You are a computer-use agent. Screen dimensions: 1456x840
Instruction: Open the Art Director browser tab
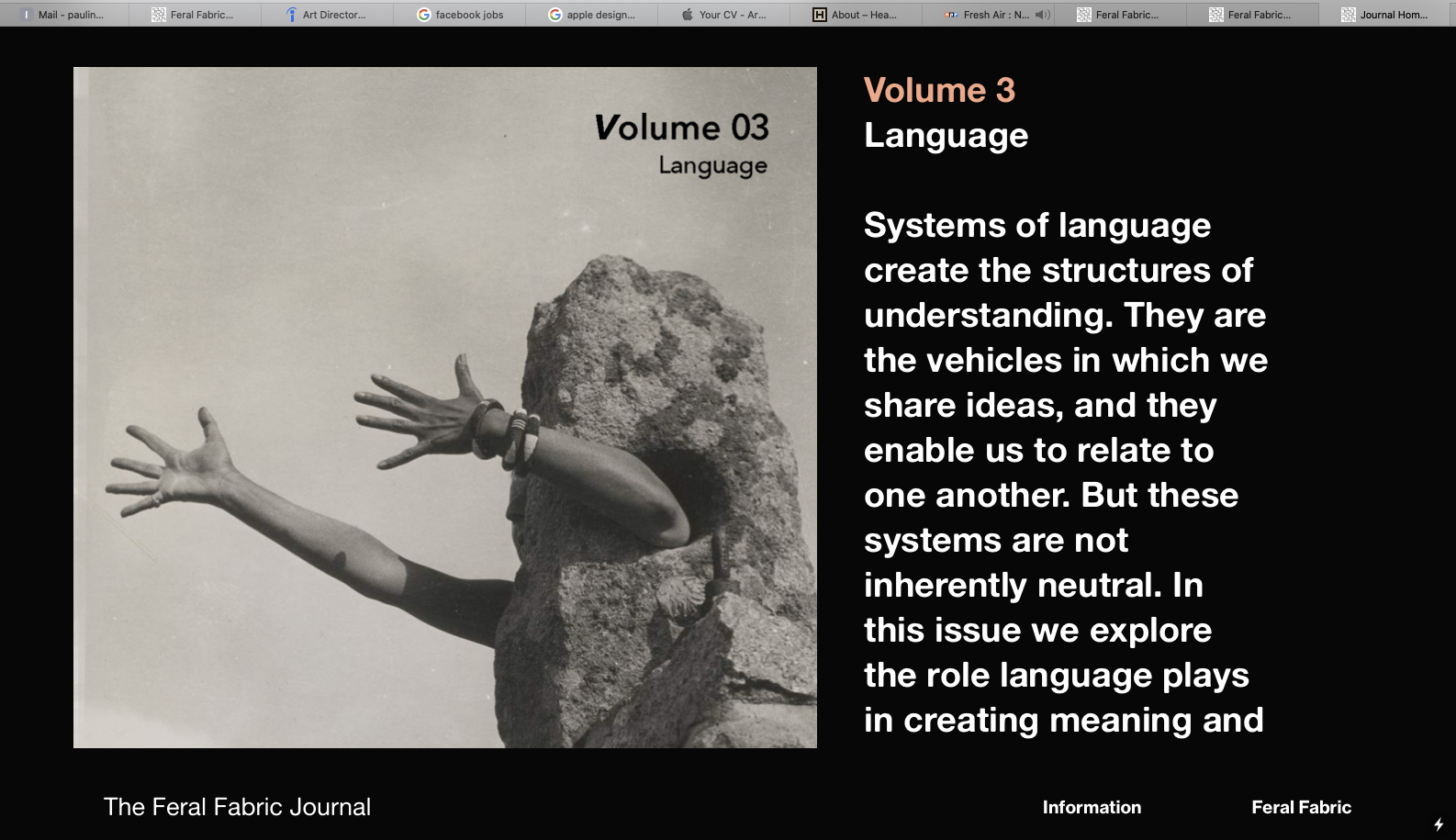pos(327,14)
